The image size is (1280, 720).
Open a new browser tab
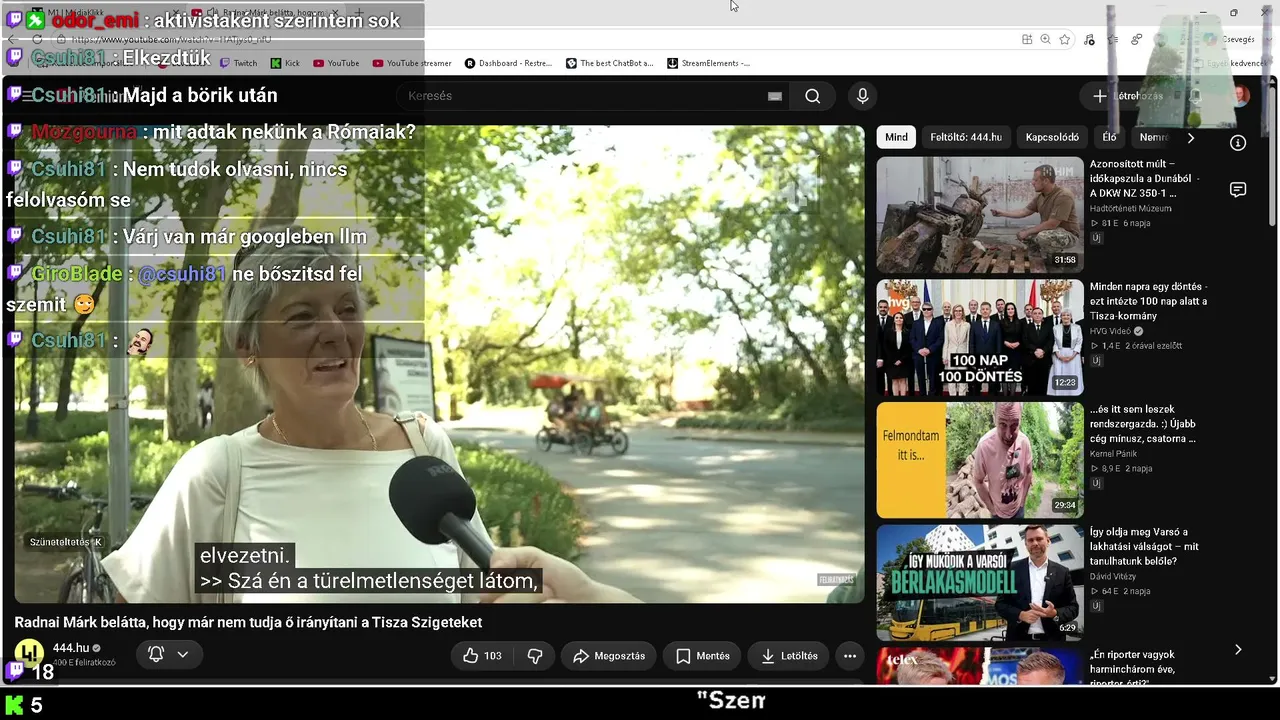click(x=358, y=13)
